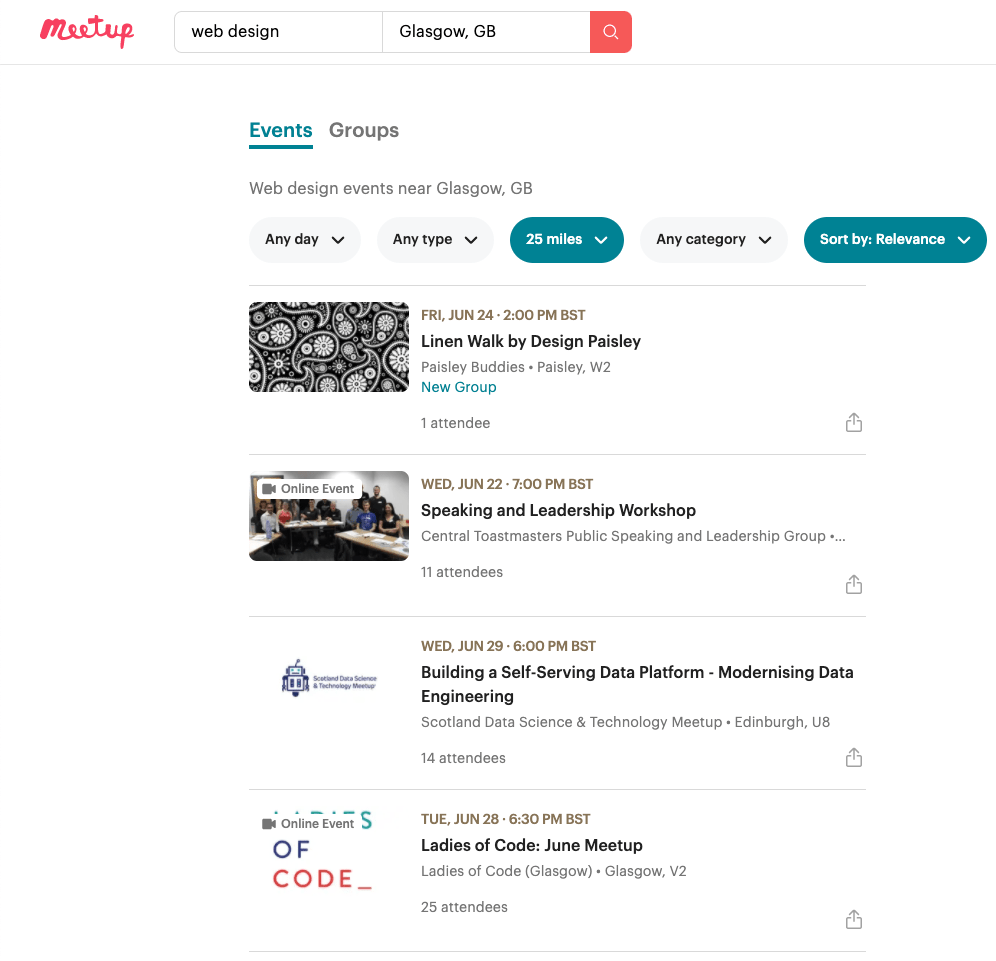The width and height of the screenshot is (996, 961).
Task: Click the Glasgow, GB location field
Action: 486,32
